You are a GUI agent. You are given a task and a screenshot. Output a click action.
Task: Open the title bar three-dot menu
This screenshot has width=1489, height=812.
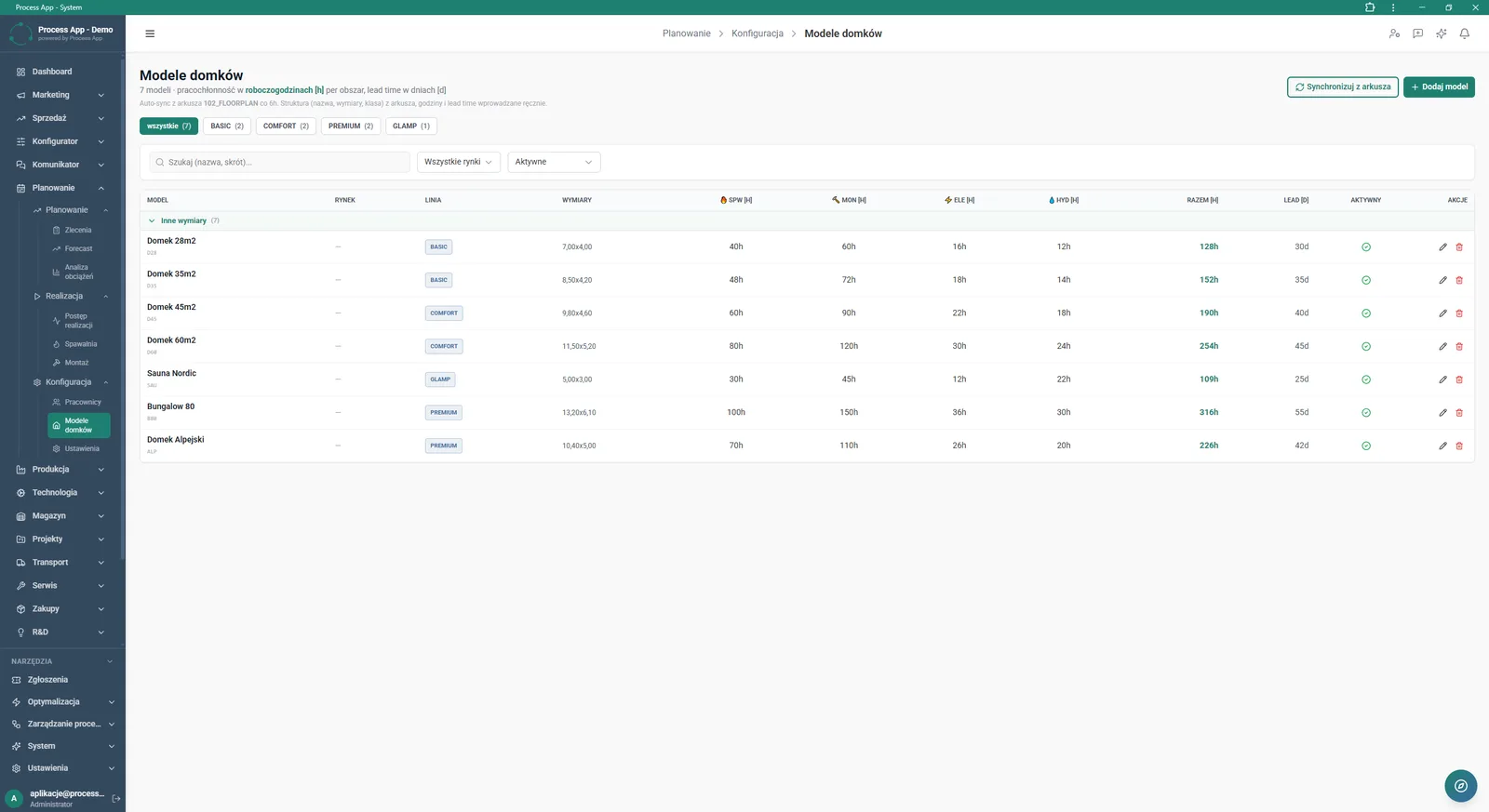[x=1393, y=7]
